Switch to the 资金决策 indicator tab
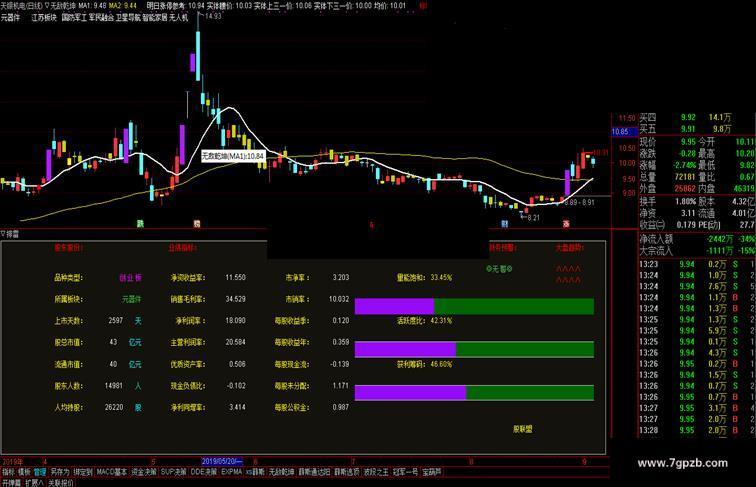Screen dimensions: 756x487 coord(144,472)
